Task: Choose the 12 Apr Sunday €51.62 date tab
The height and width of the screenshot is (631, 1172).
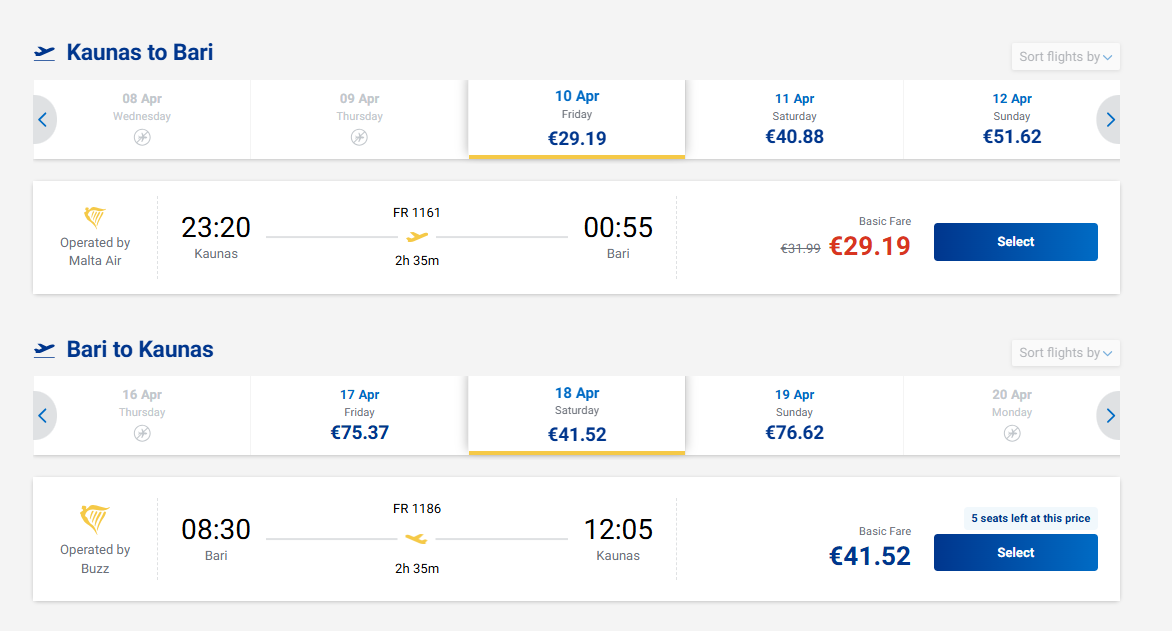Action: 1012,120
